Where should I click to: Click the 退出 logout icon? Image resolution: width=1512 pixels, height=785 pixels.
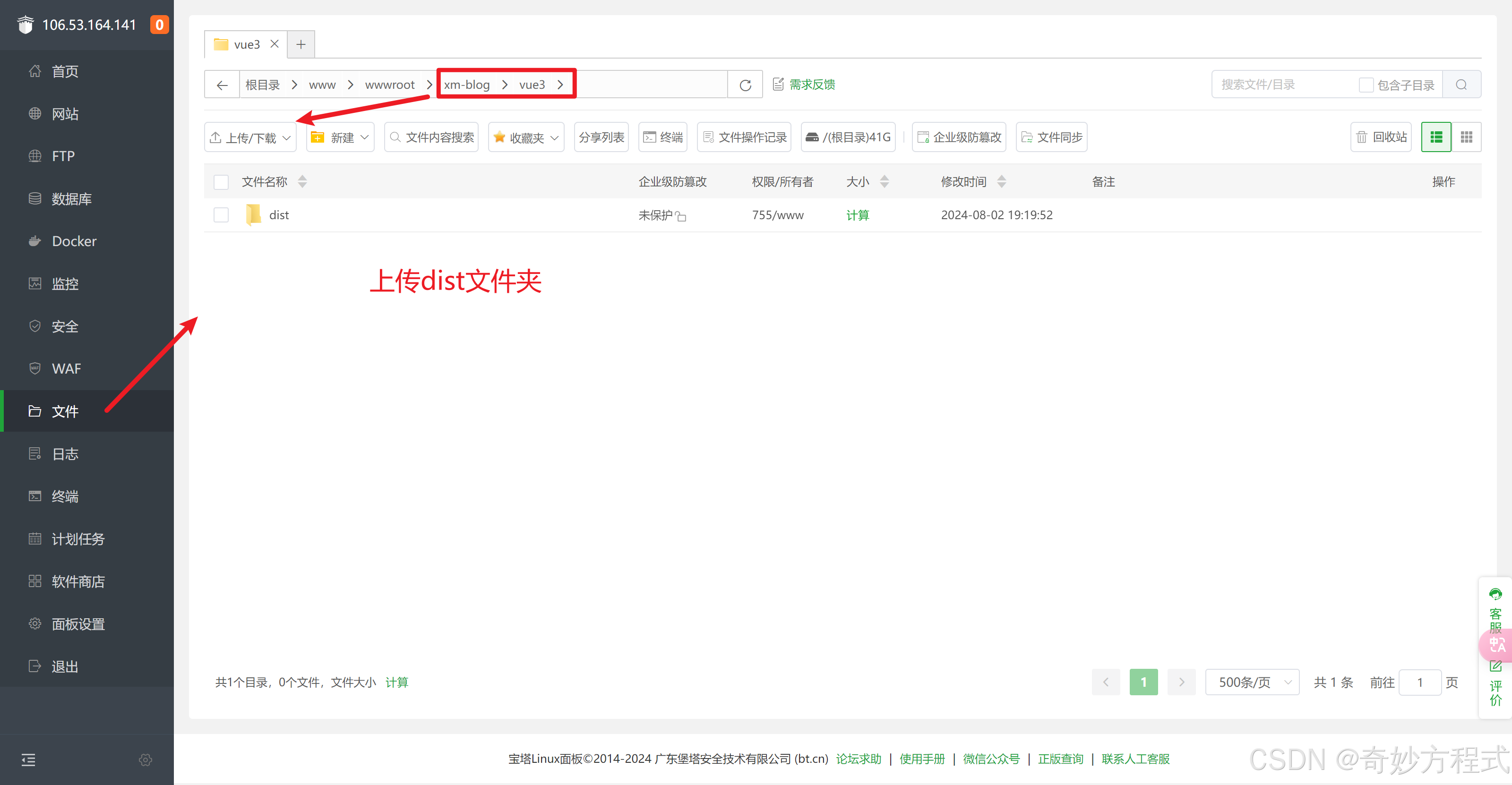(x=35, y=666)
